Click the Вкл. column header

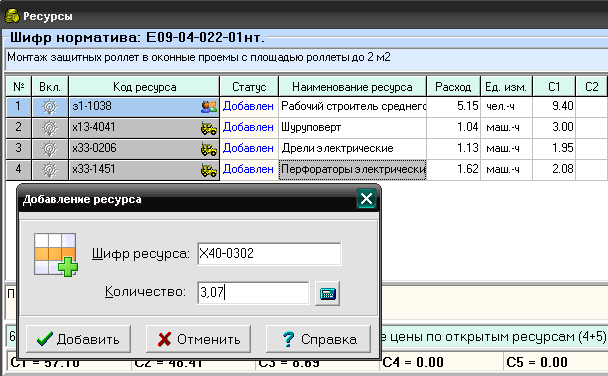pos(50,86)
